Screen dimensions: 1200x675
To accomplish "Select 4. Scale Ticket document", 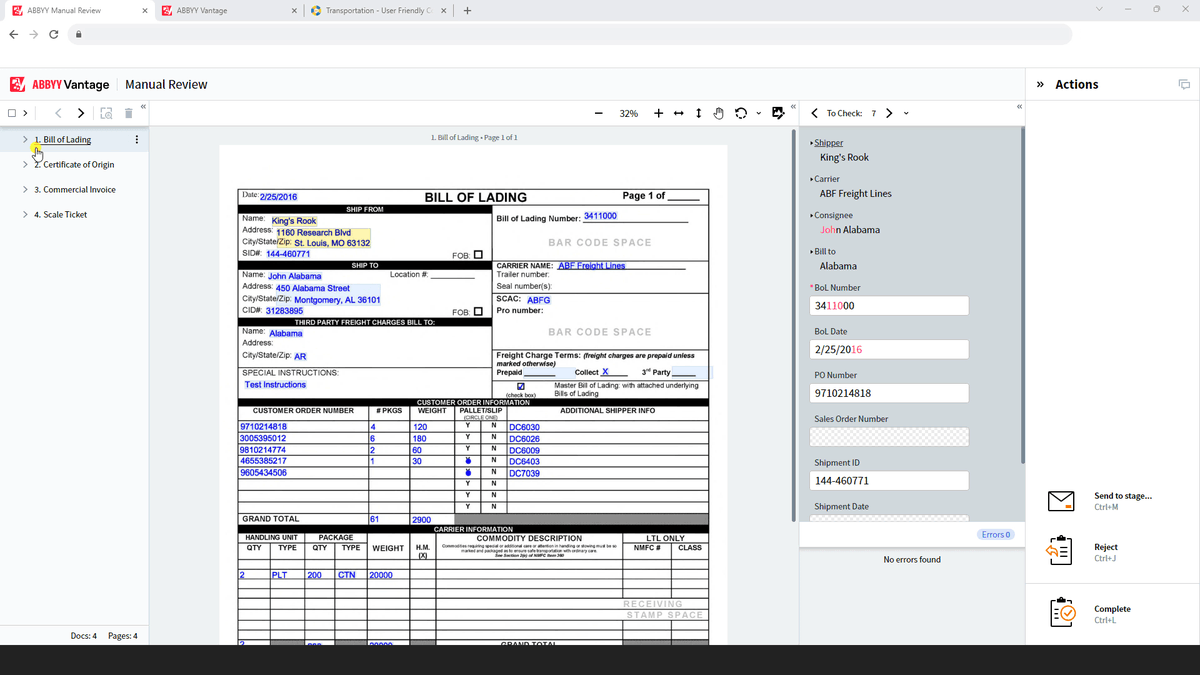I will [x=61, y=215].
